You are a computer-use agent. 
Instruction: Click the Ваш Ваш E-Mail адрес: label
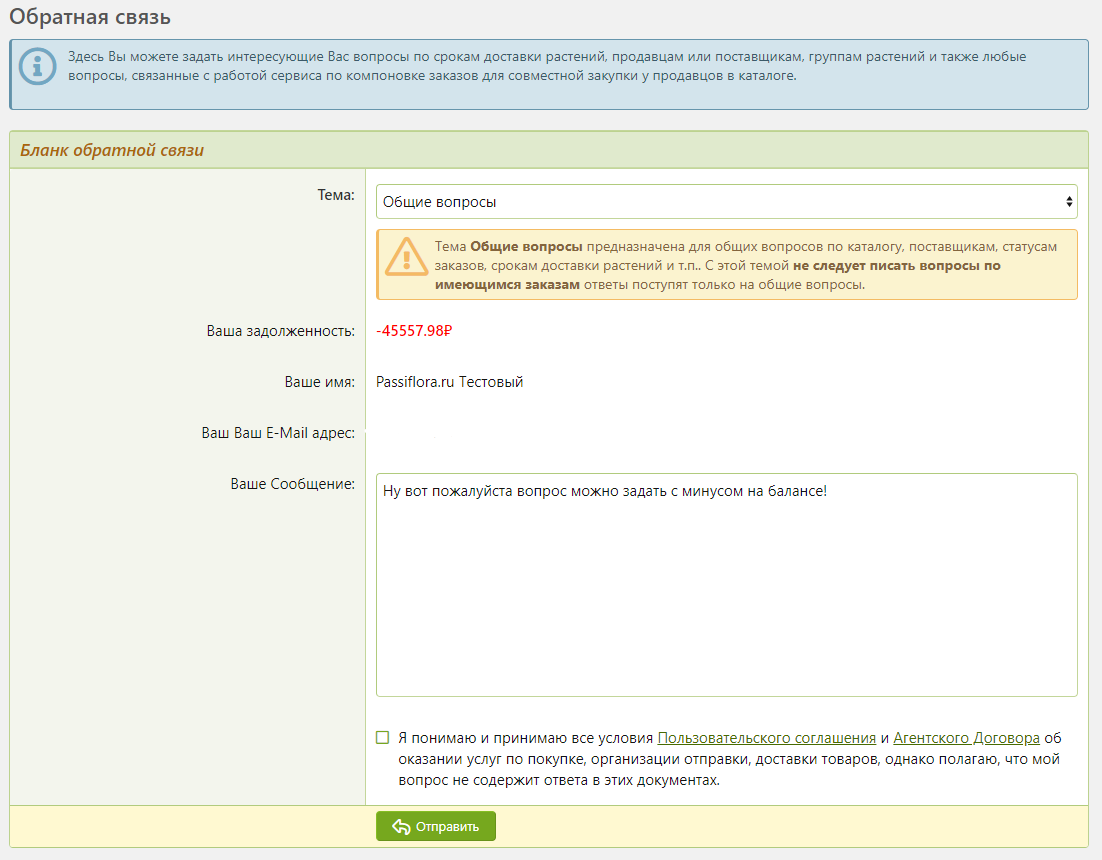pyautogui.click(x=278, y=433)
